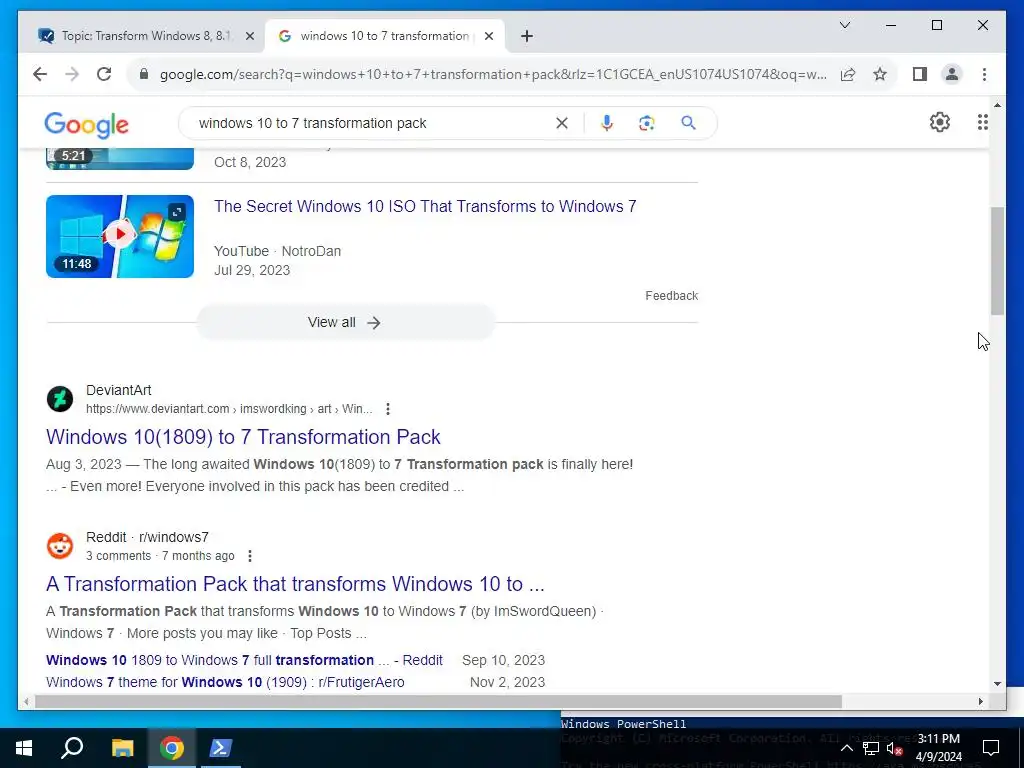This screenshot has height=768, width=1024.
Task: Open more options for DeviantArt result
Action: (388, 409)
